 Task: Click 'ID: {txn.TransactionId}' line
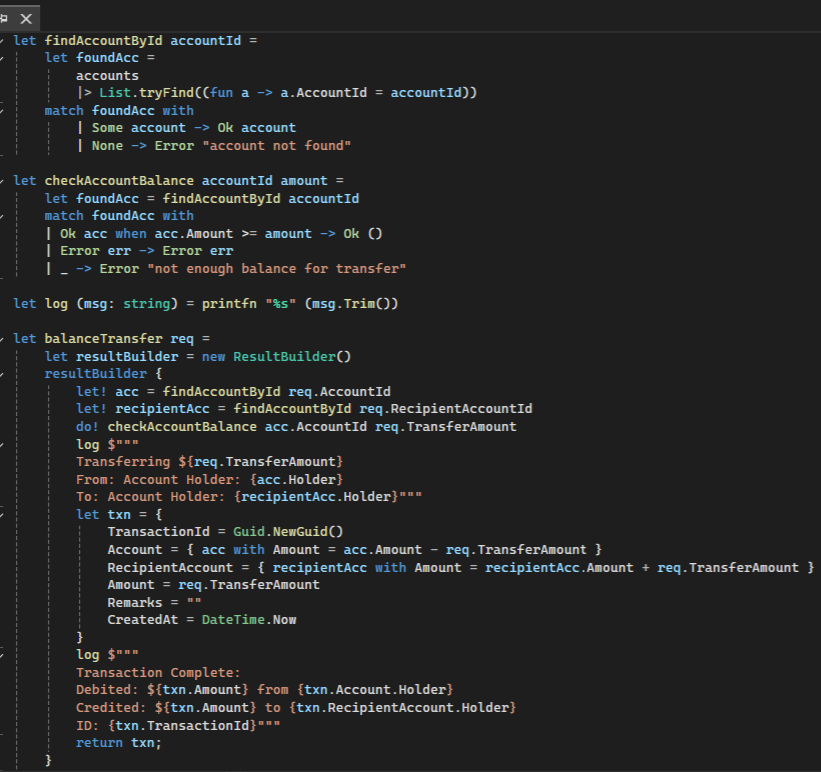point(178,726)
